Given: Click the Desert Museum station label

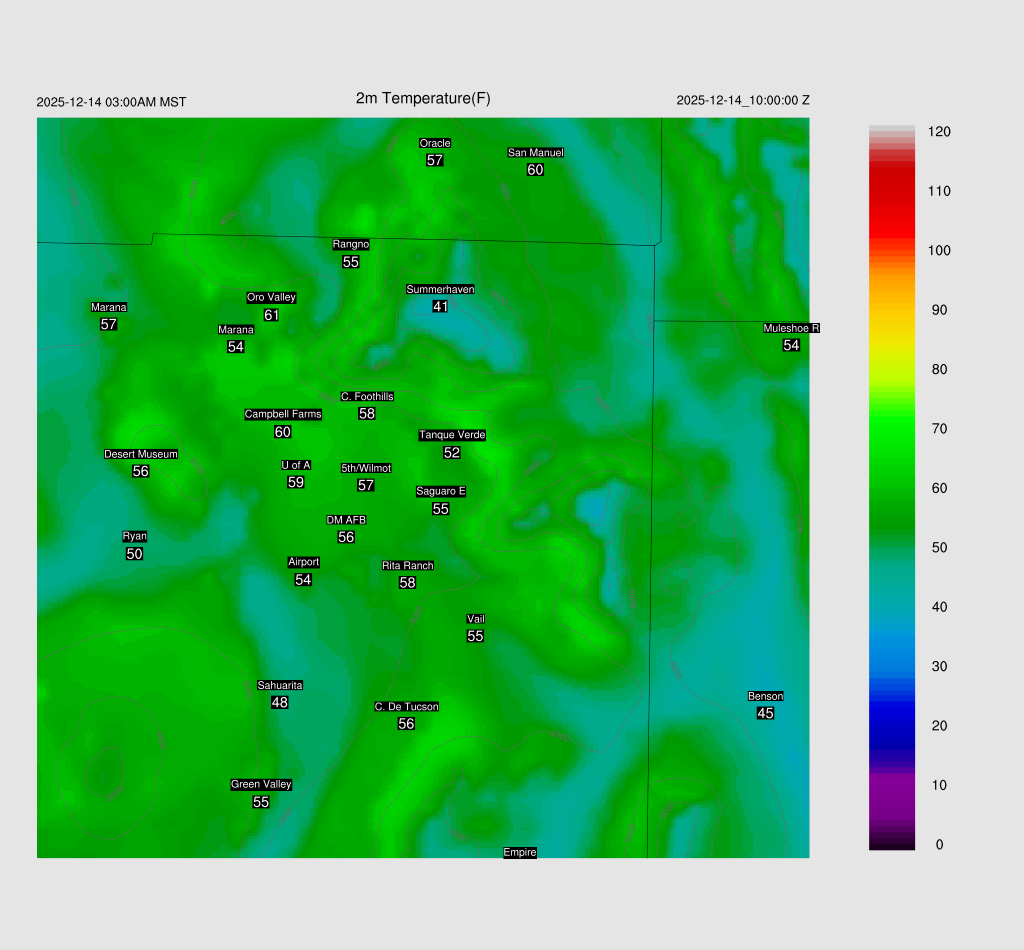Looking at the screenshot, I should coord(141,454).
